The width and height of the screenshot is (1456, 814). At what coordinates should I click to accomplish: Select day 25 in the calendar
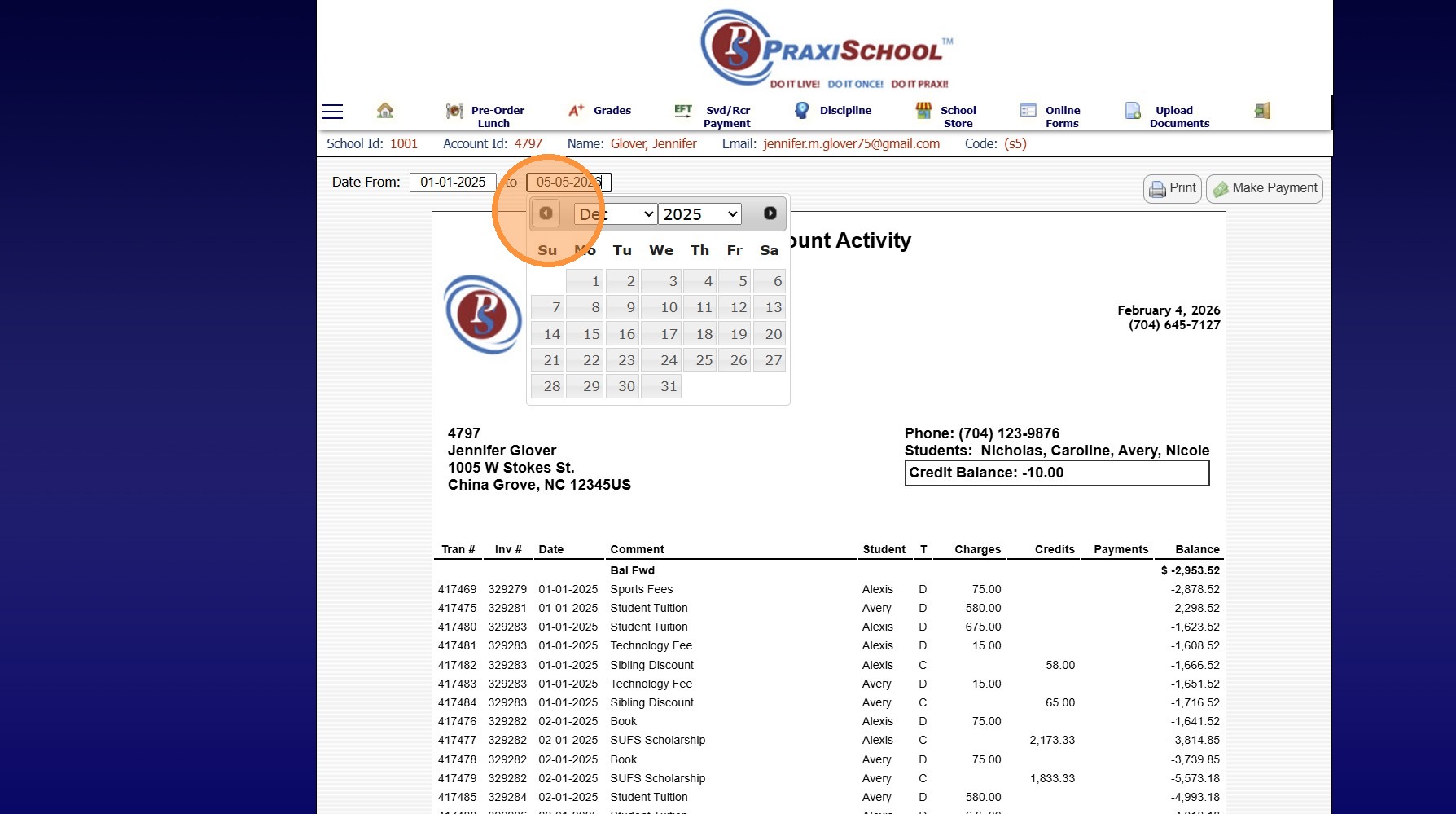click(x=700, y=360)
